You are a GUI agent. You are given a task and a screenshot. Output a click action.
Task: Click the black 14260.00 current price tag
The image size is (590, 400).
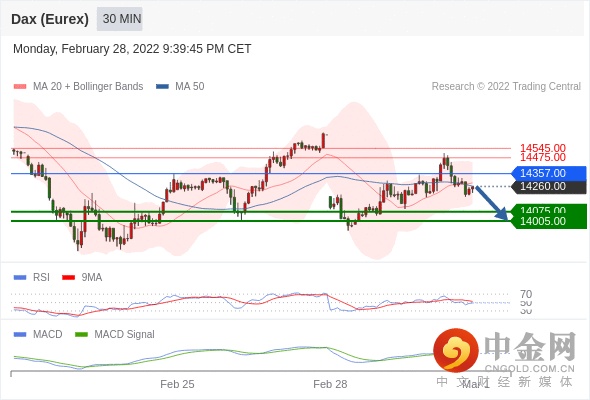point(549,186)
